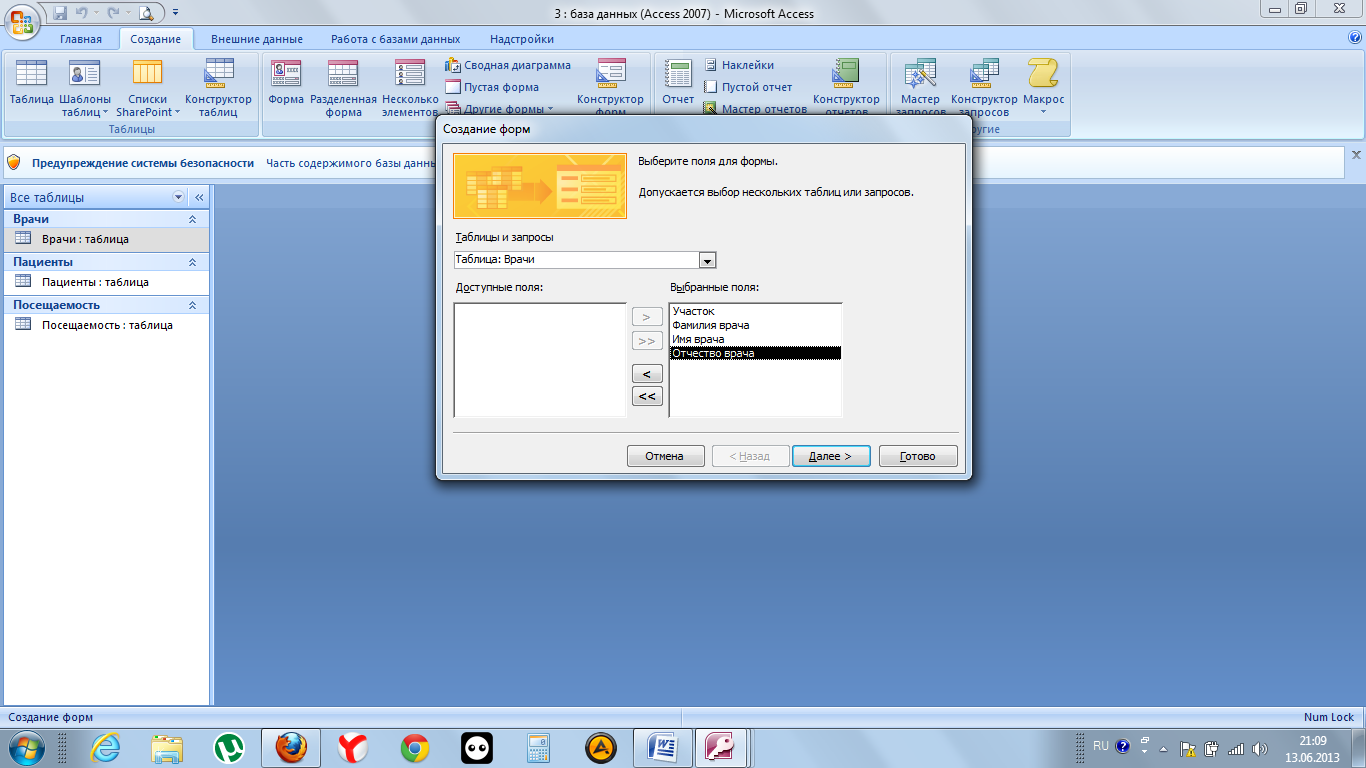Viewport: 1366px width, 768px height.
Task: Show hidden icons in the system tray
Action: pos(1163,748)
